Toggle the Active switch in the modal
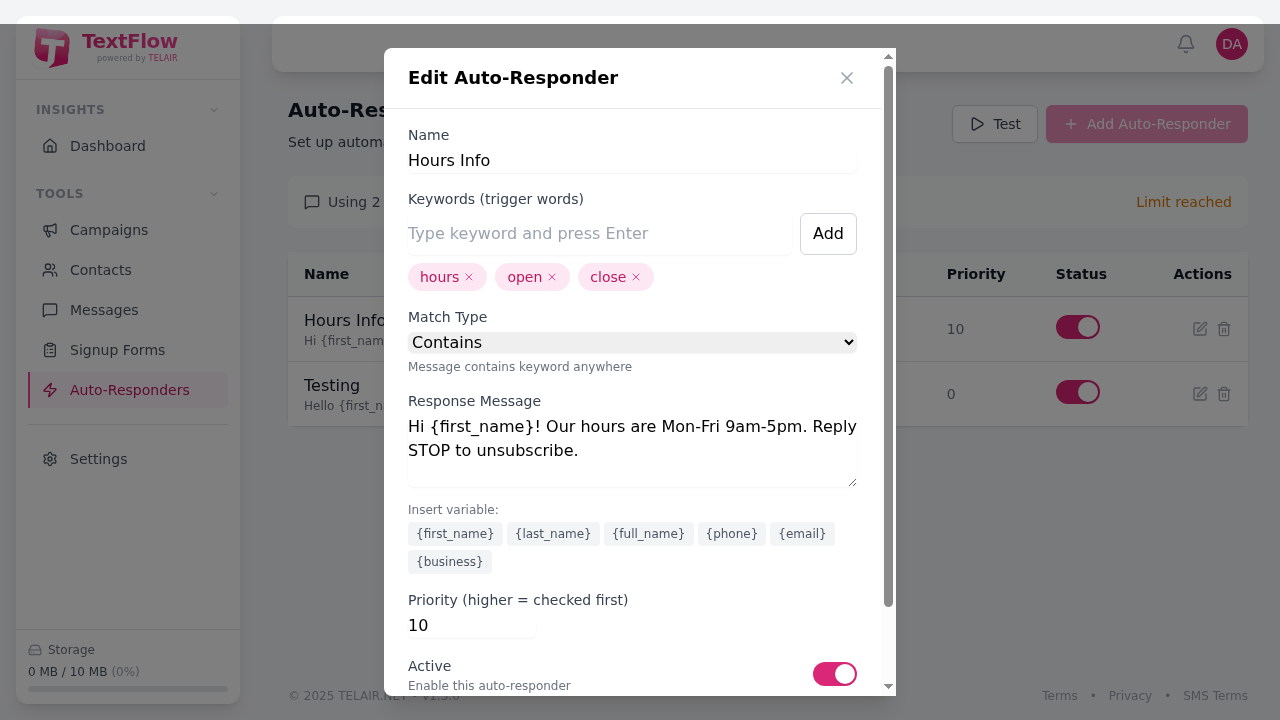The height and width of the screenshot is (720, 1280). [835, 674]
